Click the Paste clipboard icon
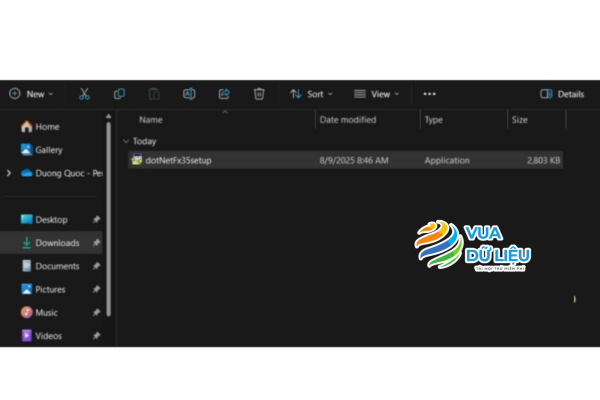600x400 pixels. [x=154, y=94]
